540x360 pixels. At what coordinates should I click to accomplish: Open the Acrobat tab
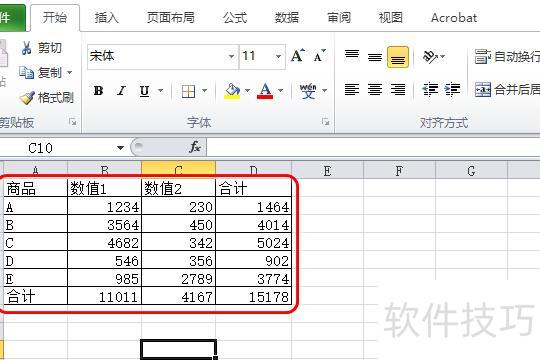(454, 18)
